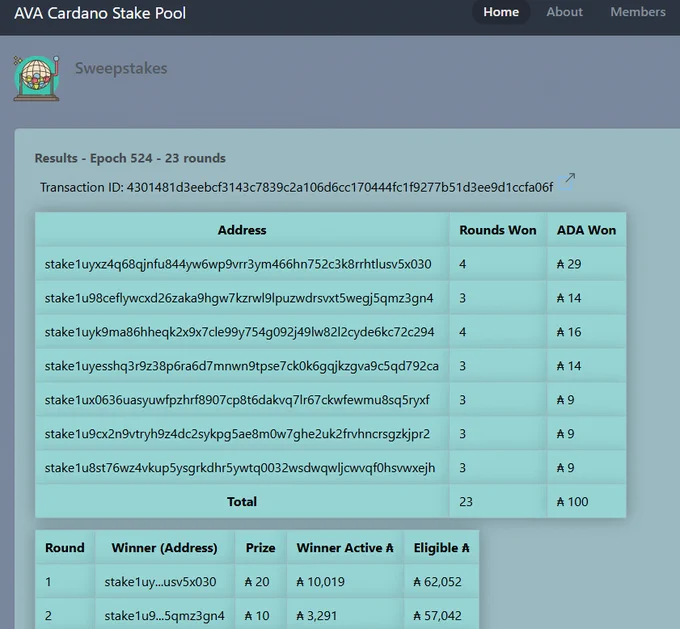
Task: Select address ending in 5qmz3gn4 in summary table
Action: [239, 298]
